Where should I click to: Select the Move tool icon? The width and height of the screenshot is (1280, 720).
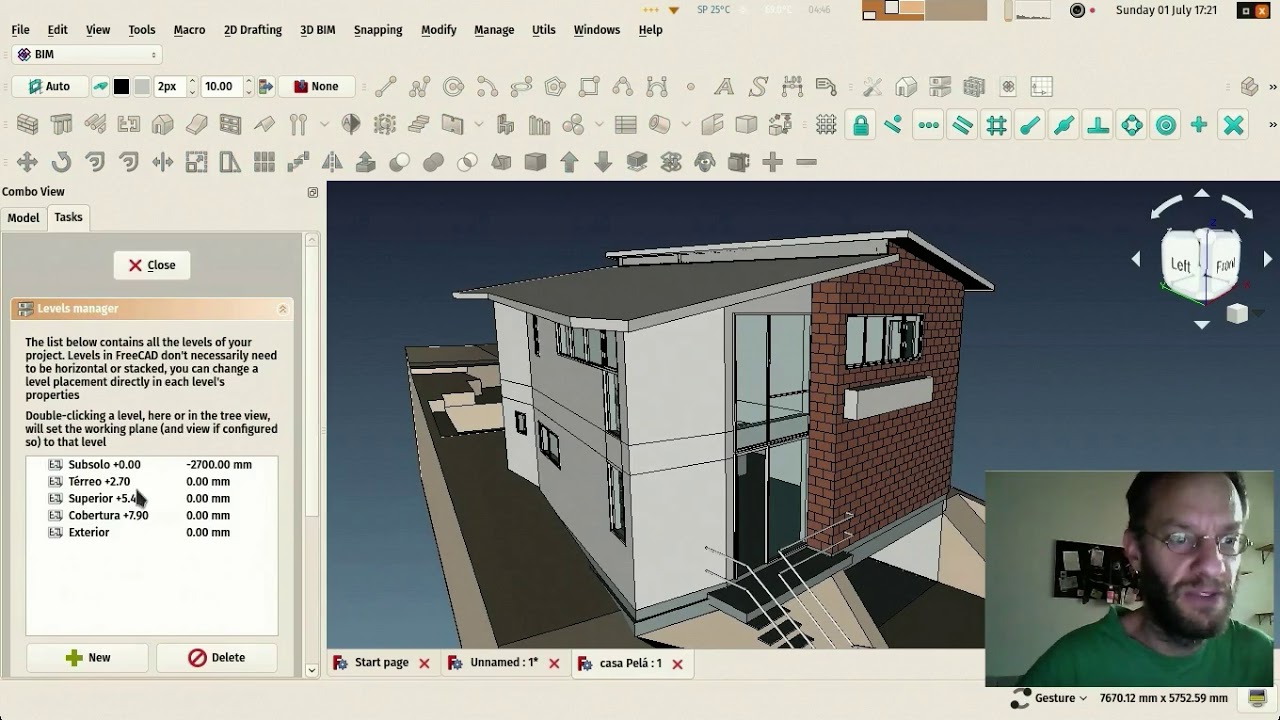(27, 162)
